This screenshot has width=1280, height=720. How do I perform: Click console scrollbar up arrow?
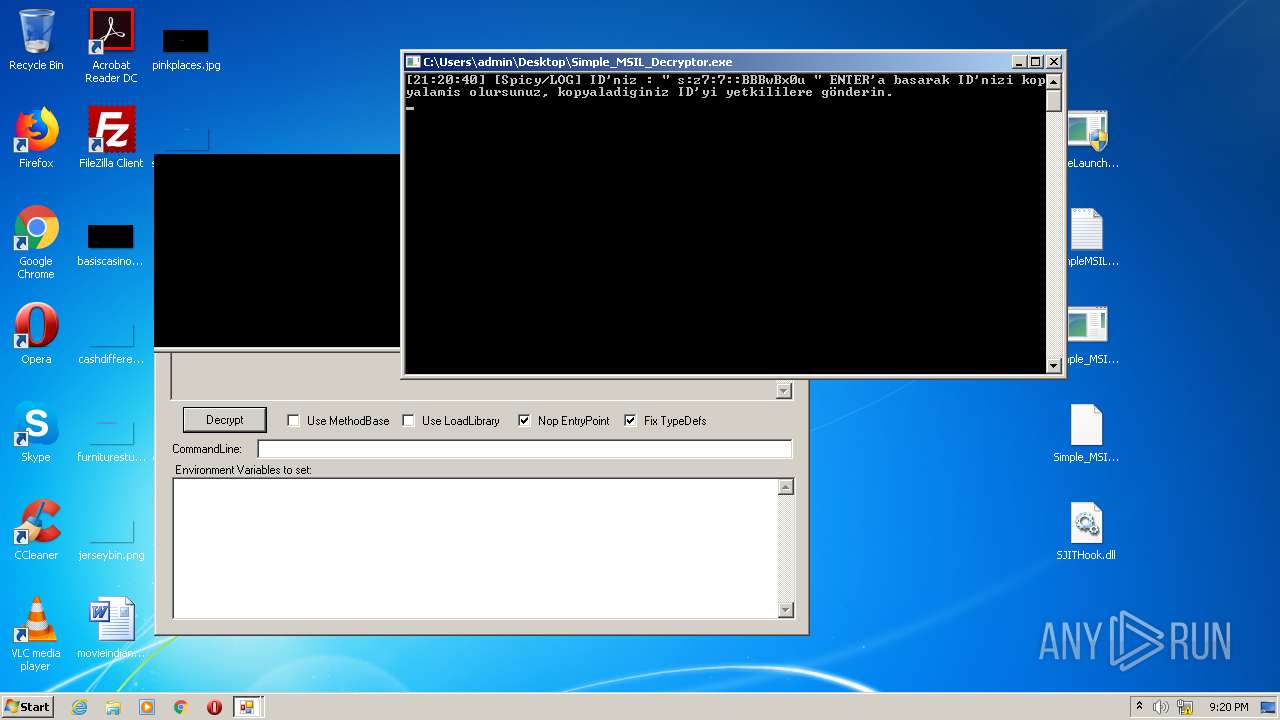coord(1053,81)
